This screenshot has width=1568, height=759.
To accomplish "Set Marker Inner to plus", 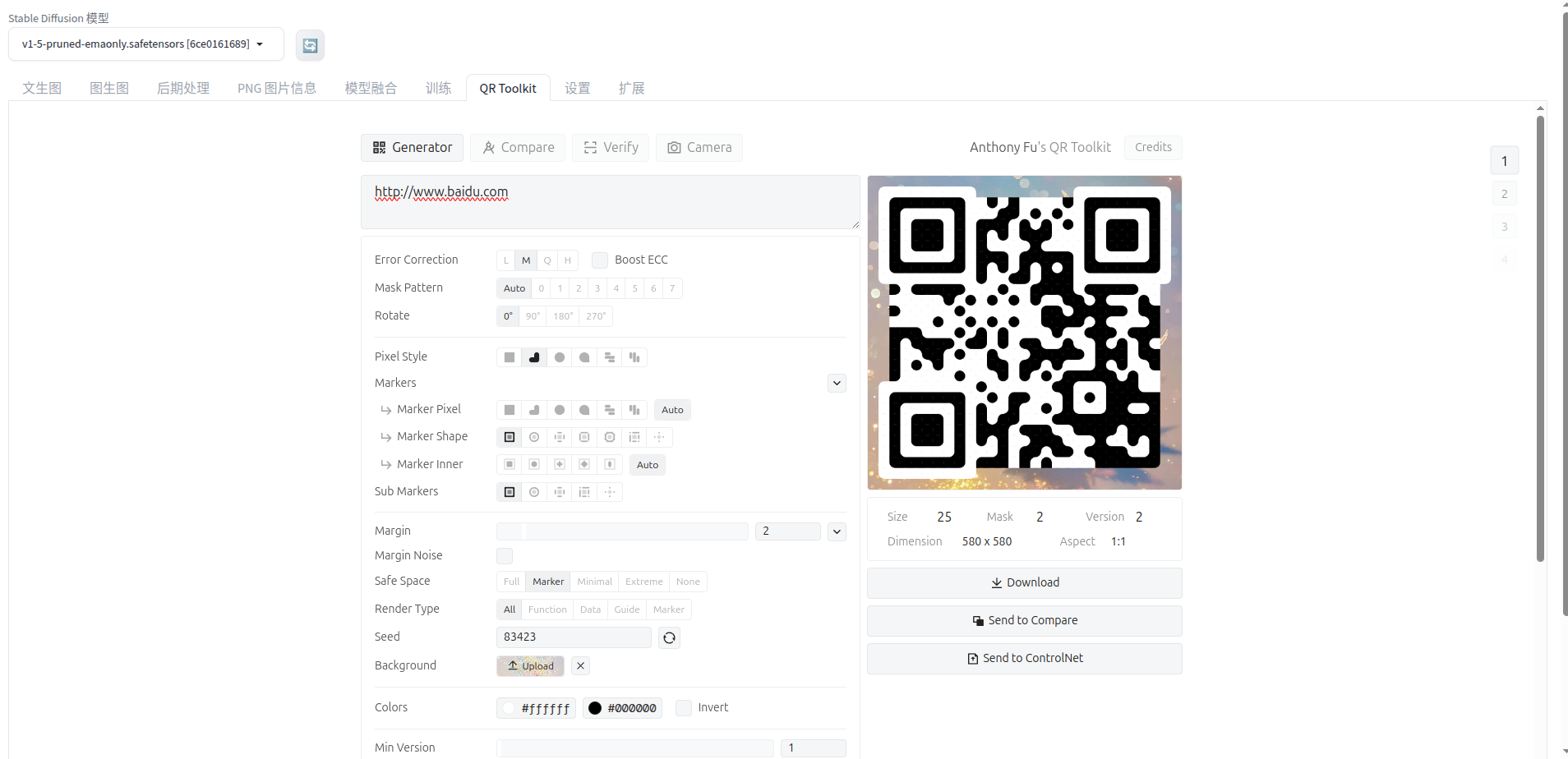I will tap(560, 464).
